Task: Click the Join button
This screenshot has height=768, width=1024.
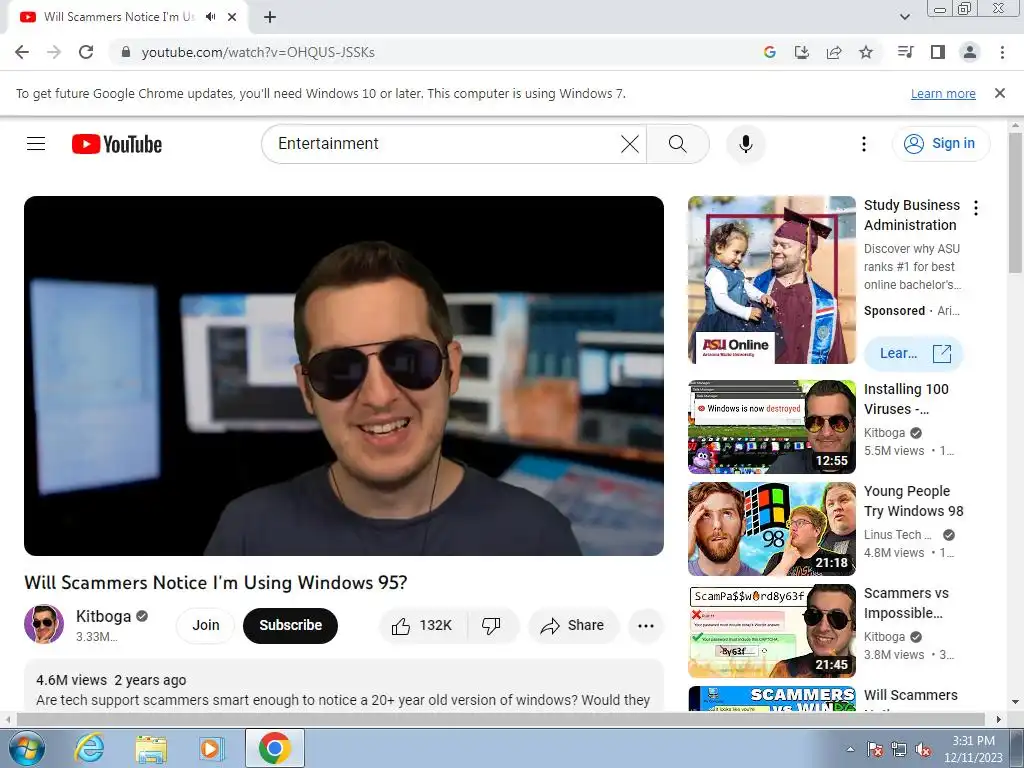Action: click(x=206, y=625)
